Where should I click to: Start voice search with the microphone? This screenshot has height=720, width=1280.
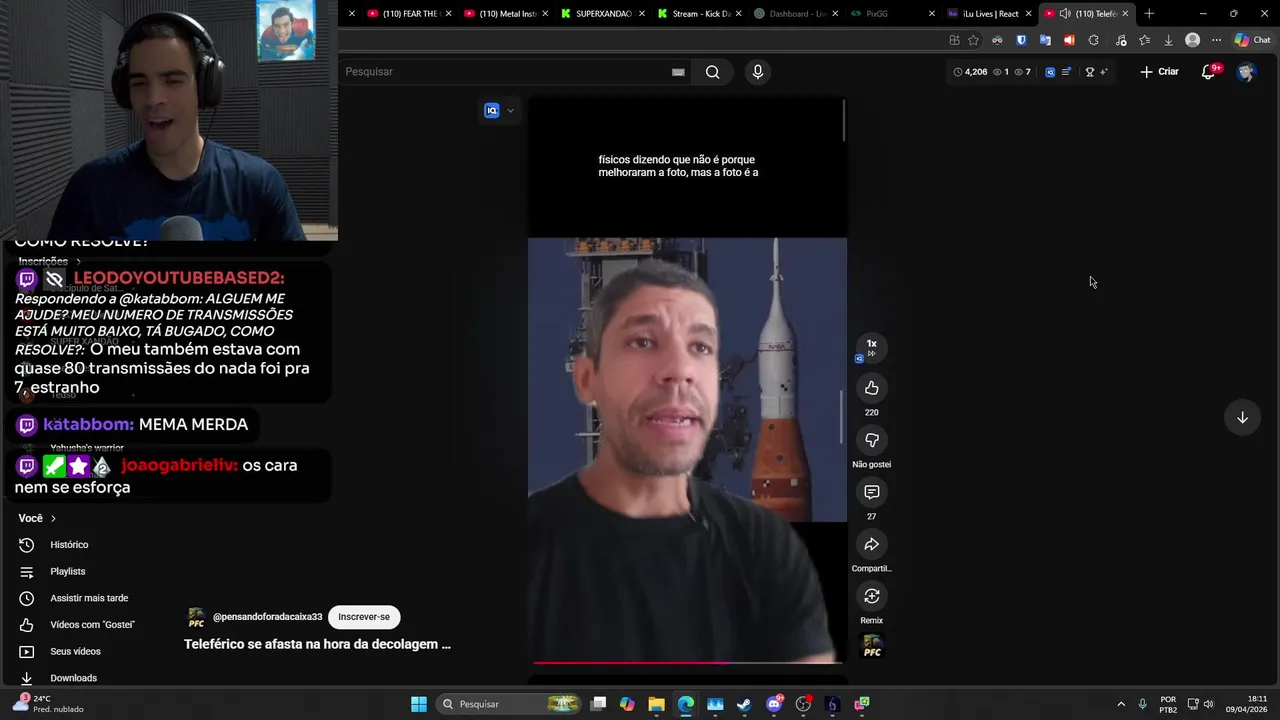point(757,72)
